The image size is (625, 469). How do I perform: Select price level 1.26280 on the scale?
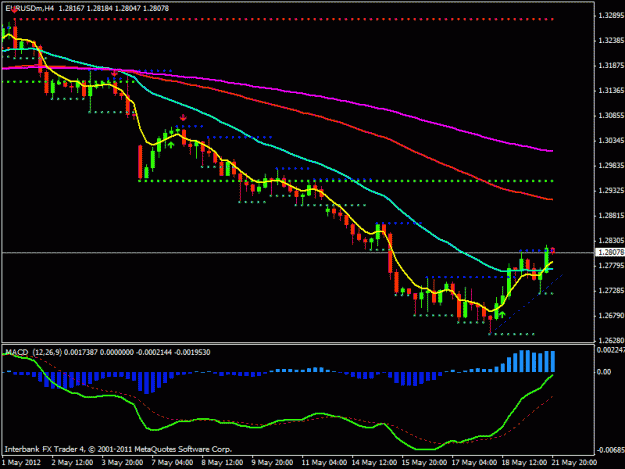pos(611,341)
